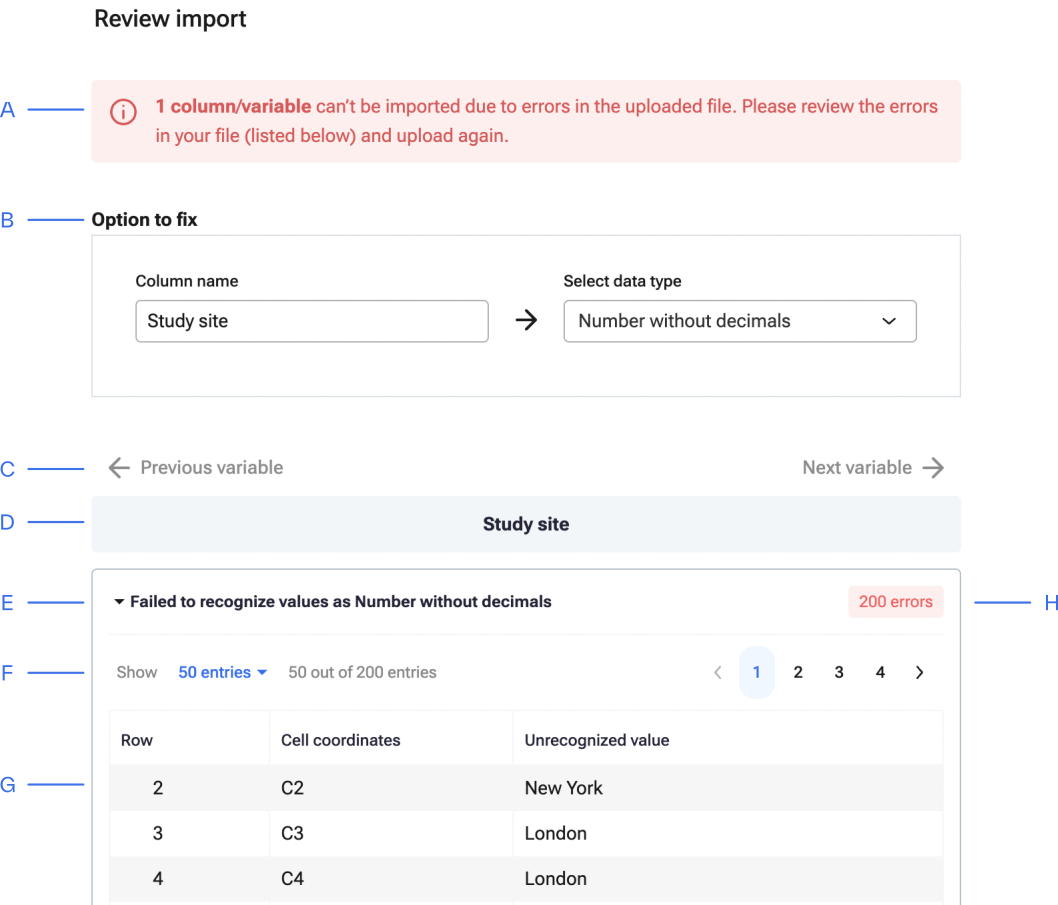Viewport: 1058px width, 905px height.
Task: Open the Select data type dropdown
Action: tap(739, 321)
